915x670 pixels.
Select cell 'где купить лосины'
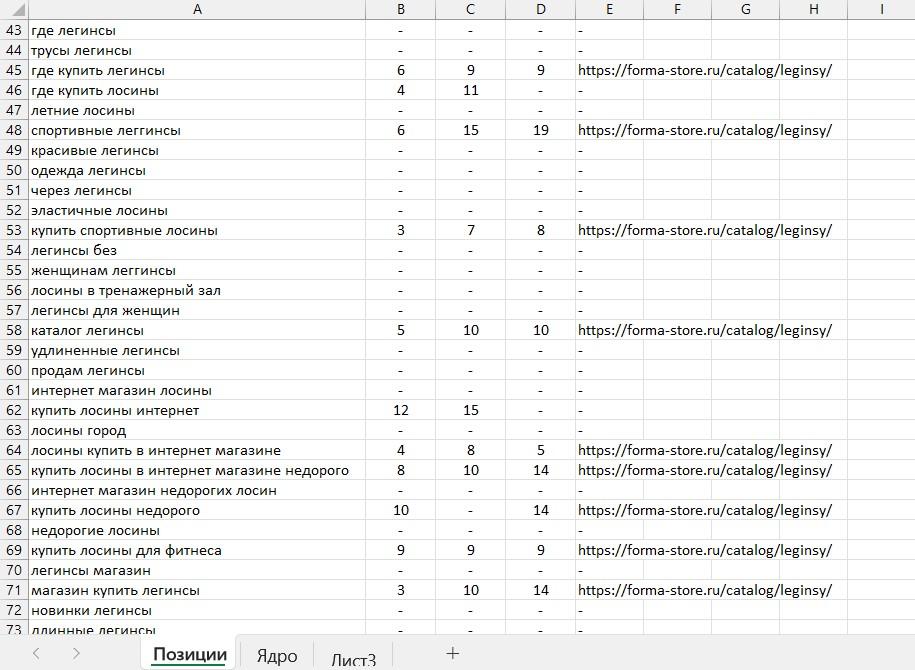point(197,90)
